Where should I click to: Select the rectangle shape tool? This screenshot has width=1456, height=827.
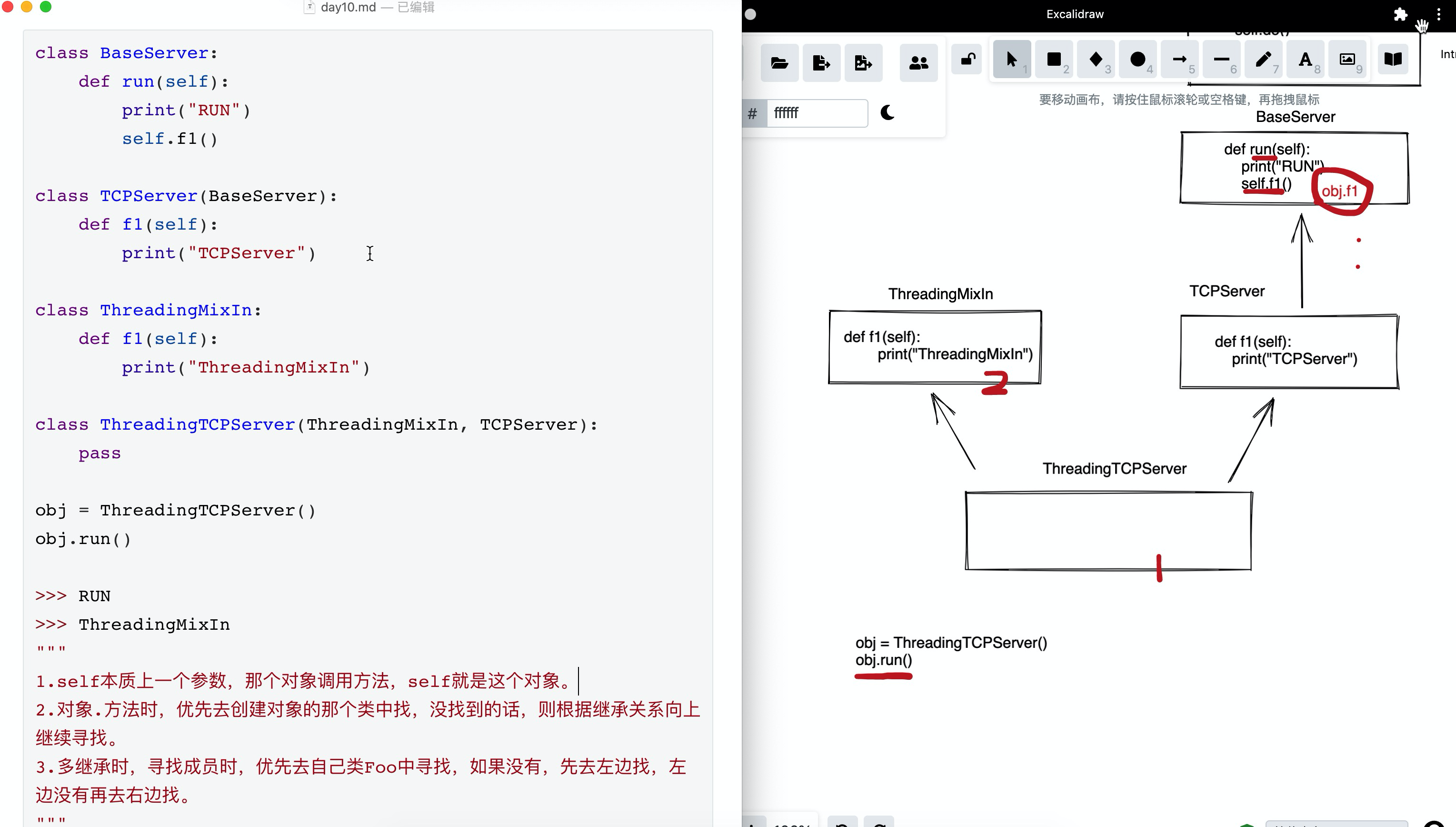[x=1054, y=60]
